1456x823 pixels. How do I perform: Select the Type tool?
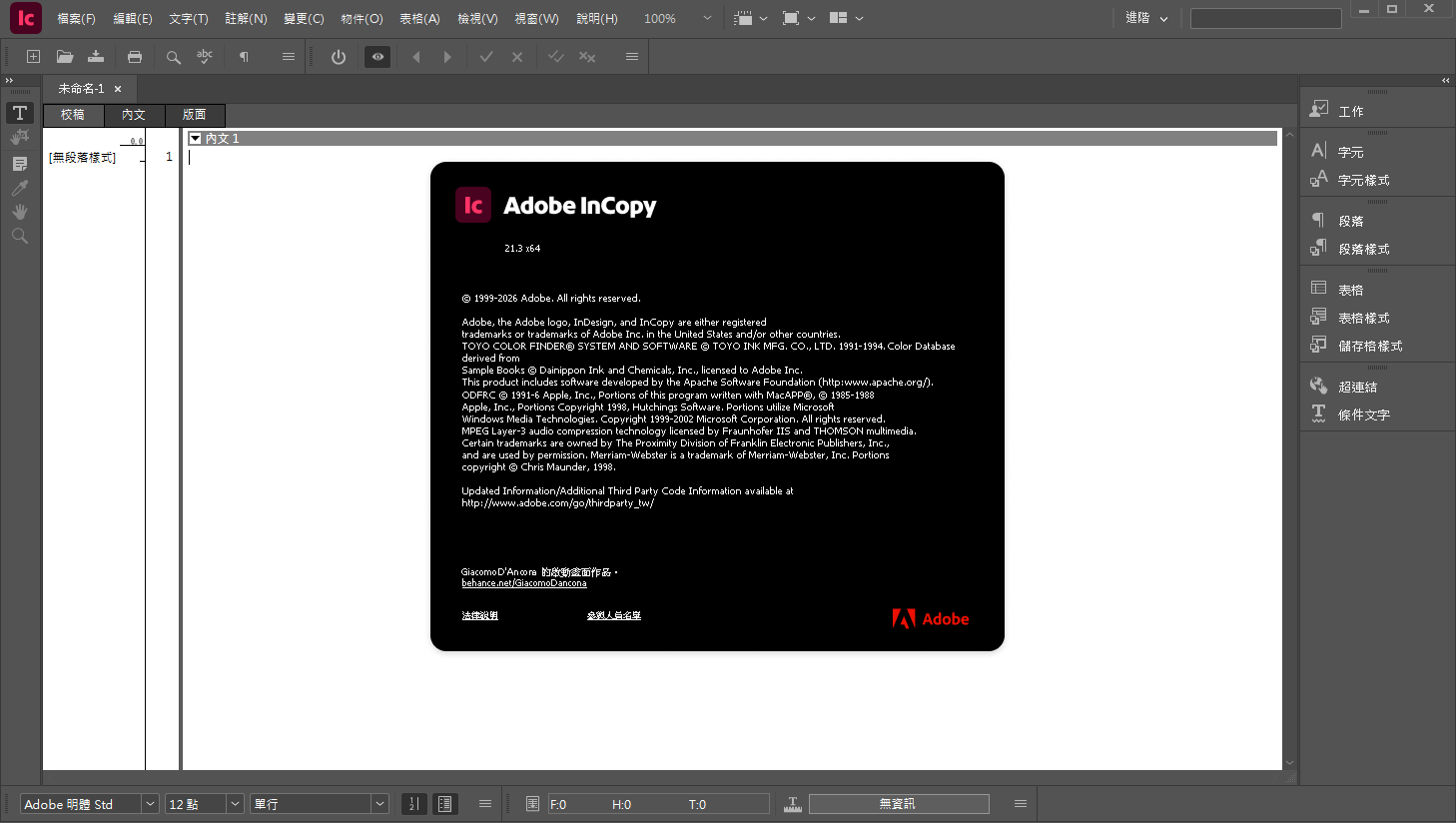(x=20, y=113)
